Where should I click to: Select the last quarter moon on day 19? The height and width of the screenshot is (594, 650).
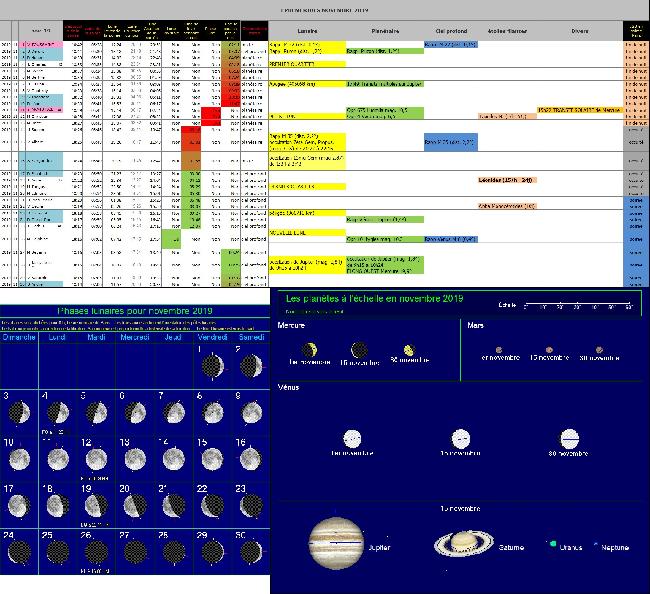pyautogui.click(x=97, y=506)
